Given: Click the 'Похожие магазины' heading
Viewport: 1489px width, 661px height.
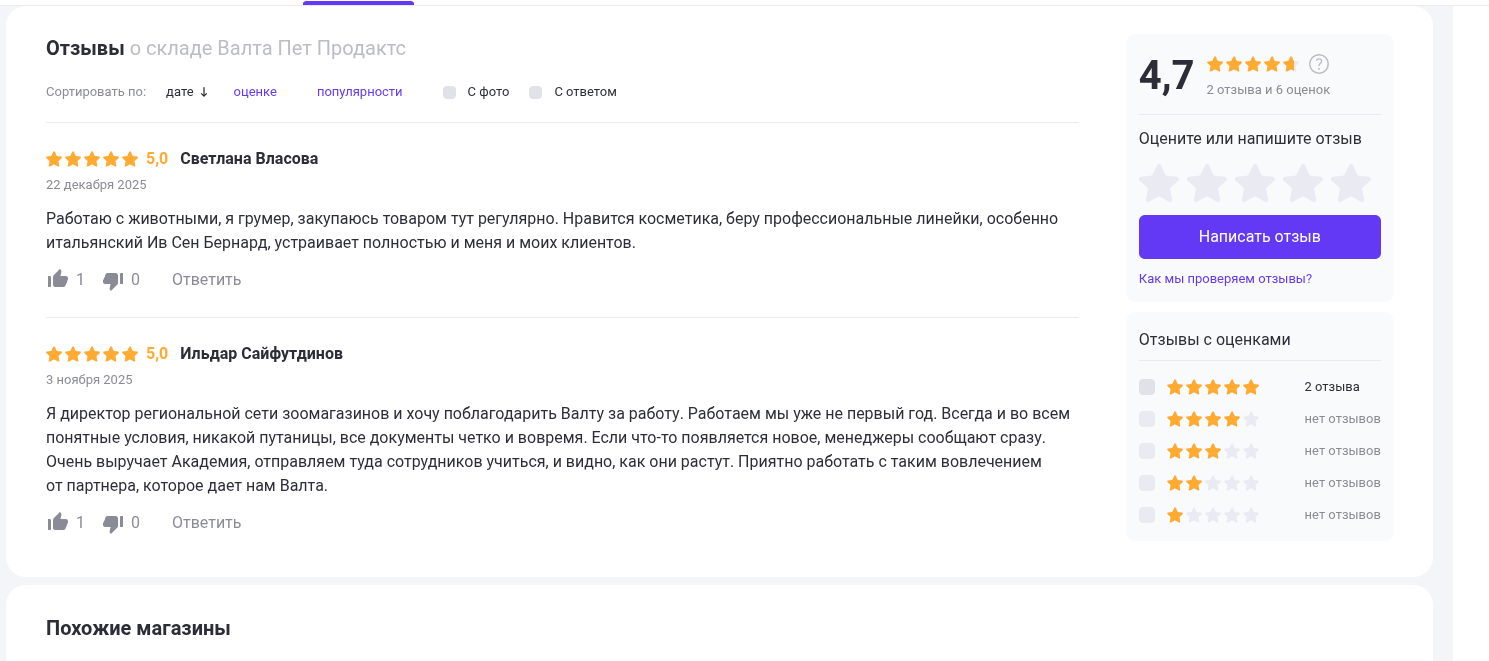Looking at the screenshot, I should (x=138, y=629).
